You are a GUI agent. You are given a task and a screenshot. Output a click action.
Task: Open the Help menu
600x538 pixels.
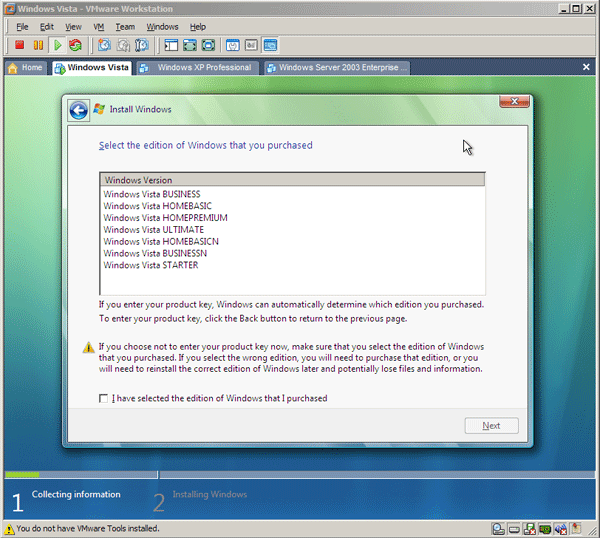[198, 27]
